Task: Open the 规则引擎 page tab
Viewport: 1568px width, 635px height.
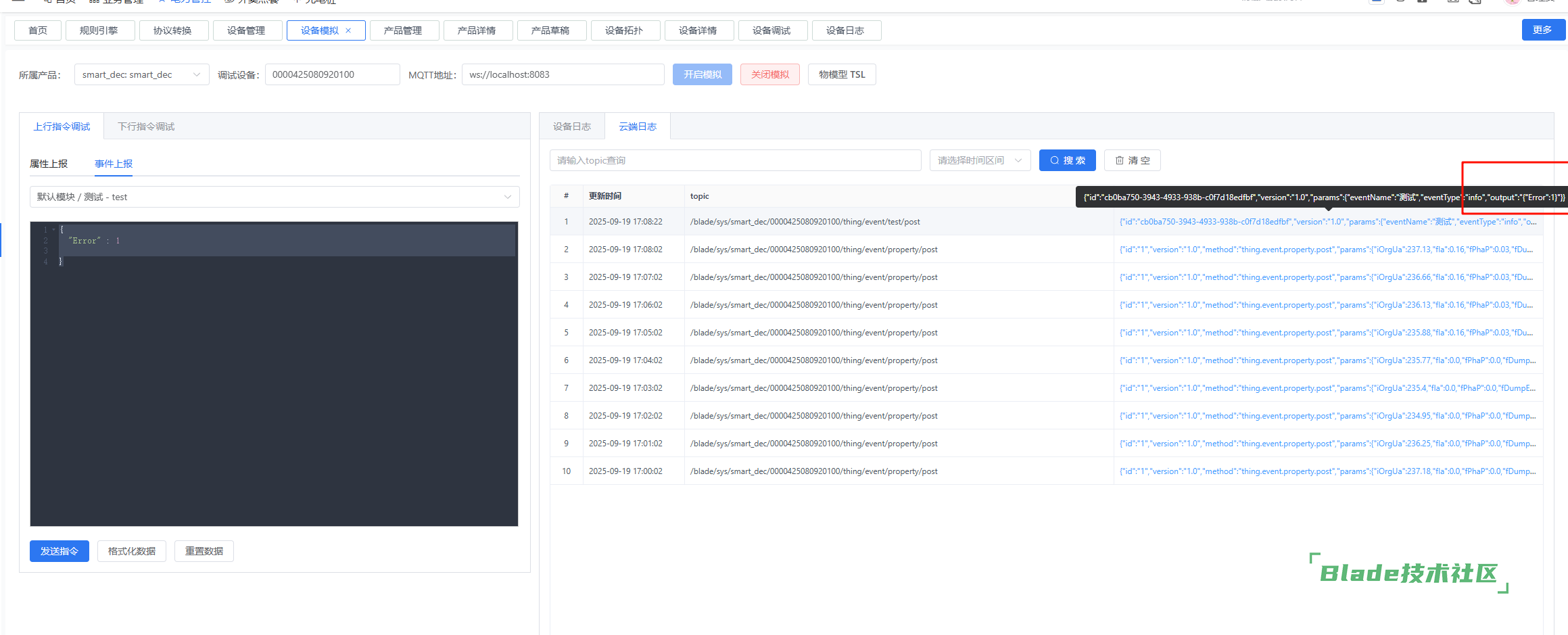Action: [99, 30]
